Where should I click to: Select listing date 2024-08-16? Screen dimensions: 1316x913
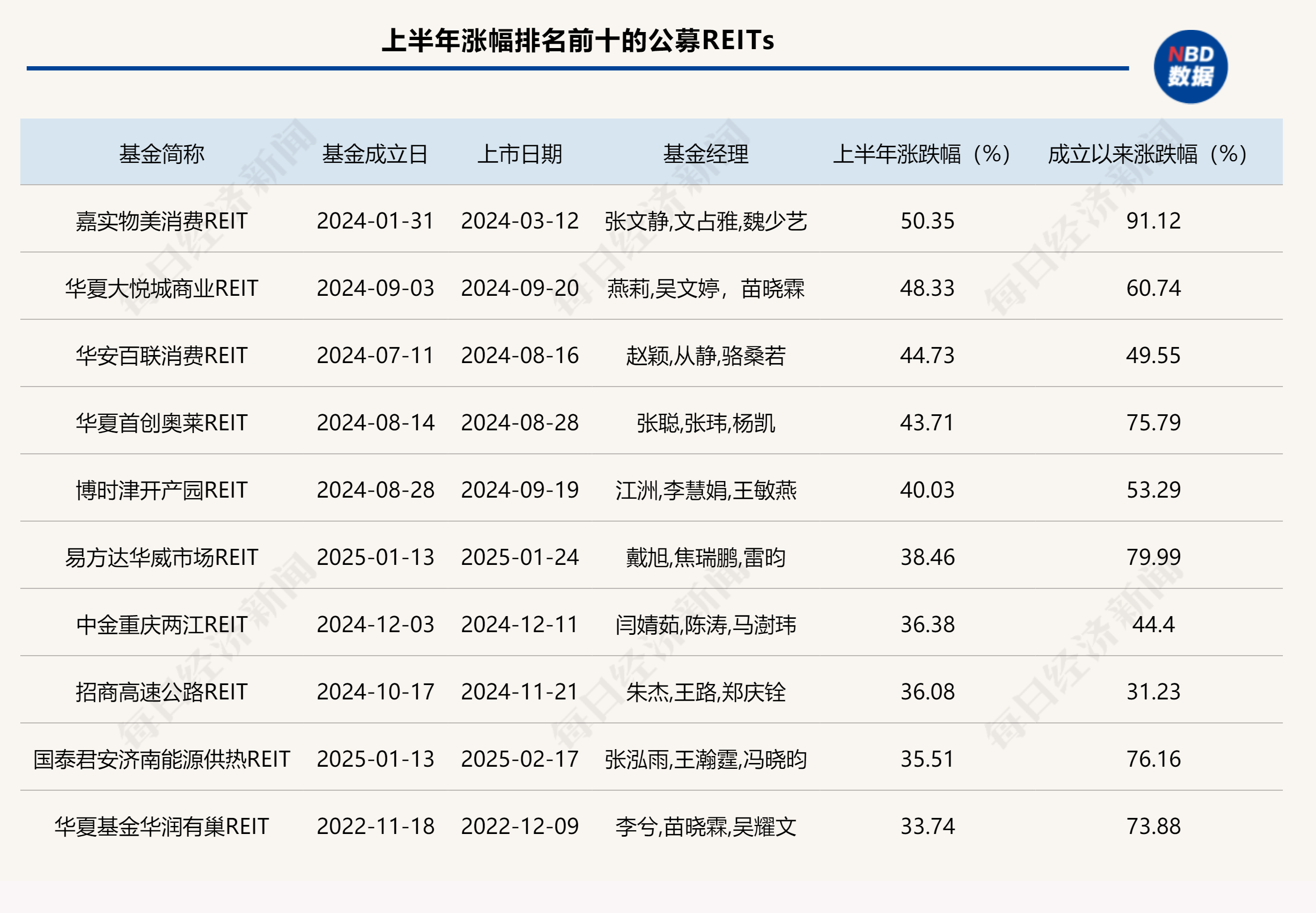[x=520, y=355]
